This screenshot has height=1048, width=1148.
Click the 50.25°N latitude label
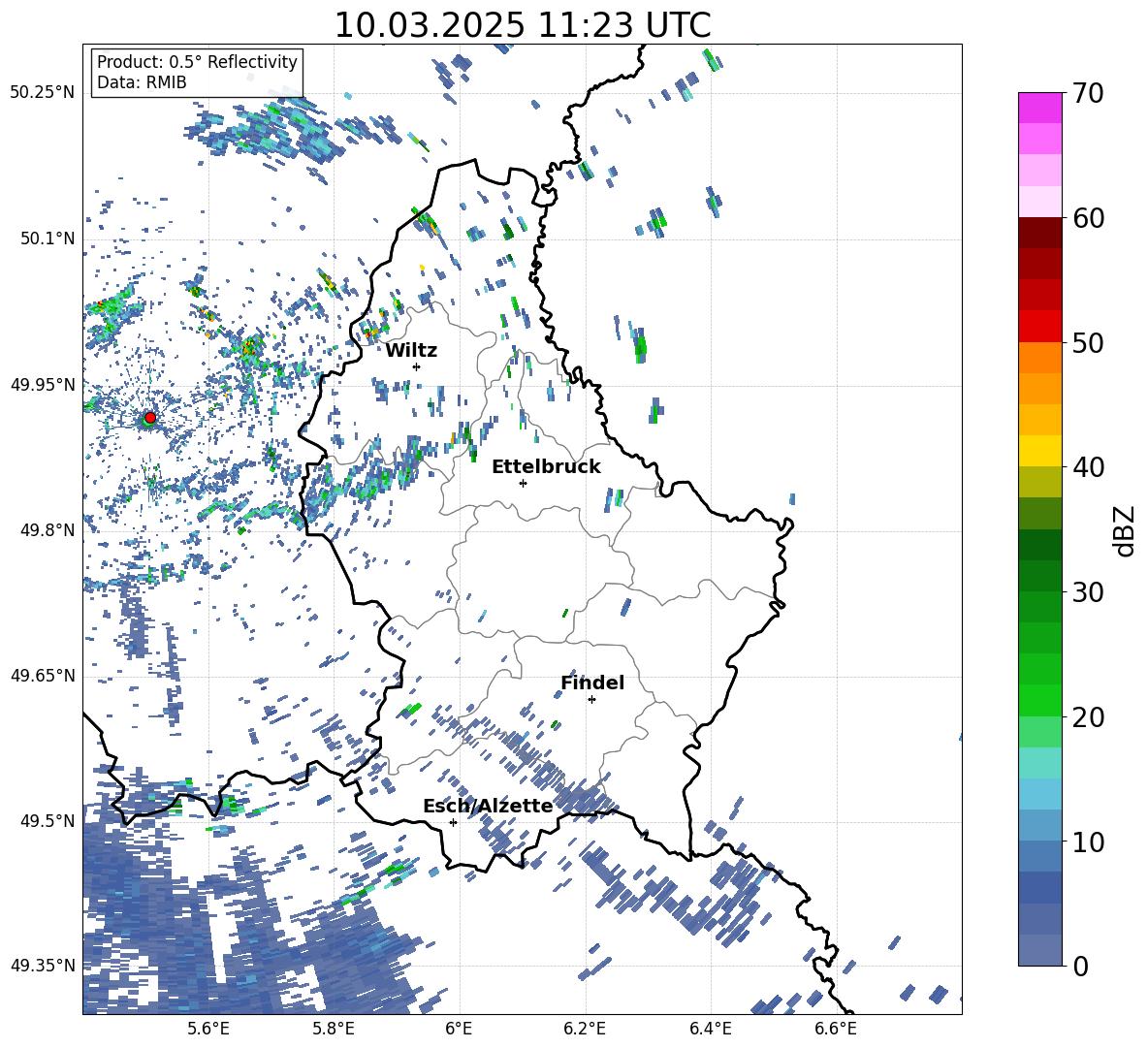coord(43,93)
